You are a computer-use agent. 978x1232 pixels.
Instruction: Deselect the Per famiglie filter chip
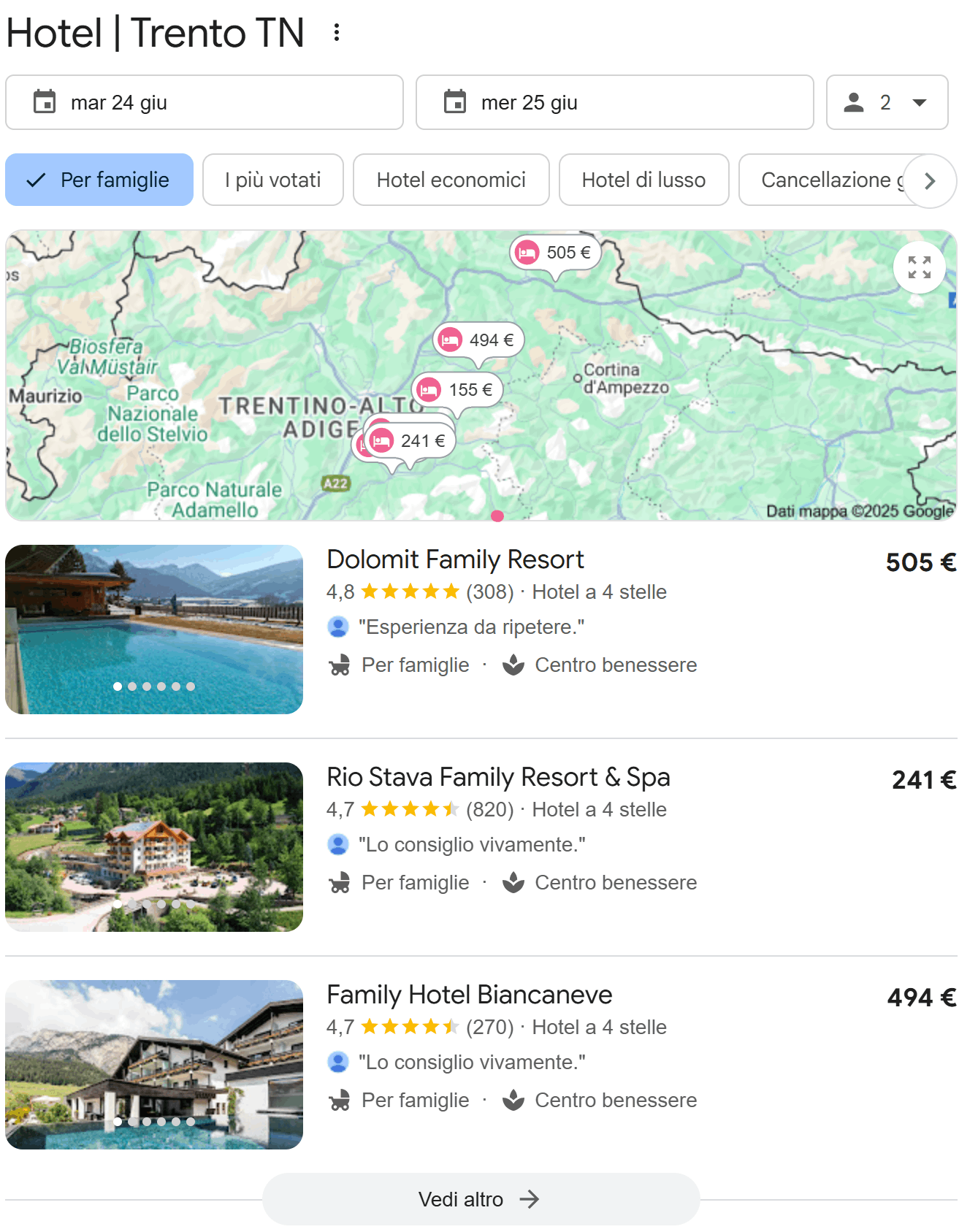[x=99, y=180]
